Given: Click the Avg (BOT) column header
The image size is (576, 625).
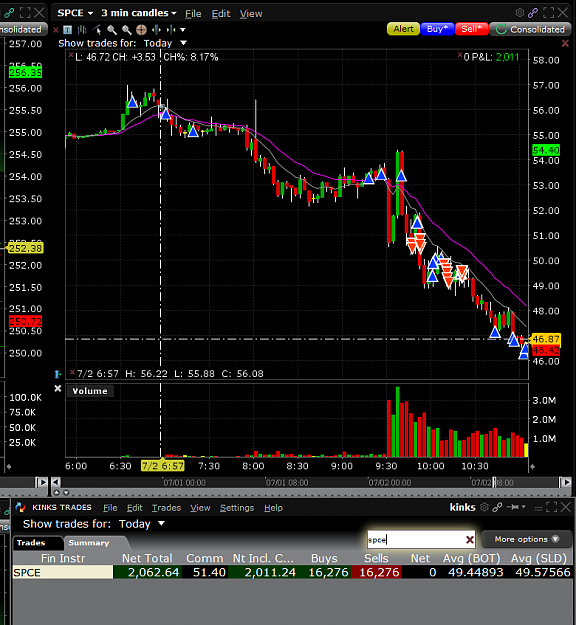Looking at the screenshot, I should click(x=471, y=558).
